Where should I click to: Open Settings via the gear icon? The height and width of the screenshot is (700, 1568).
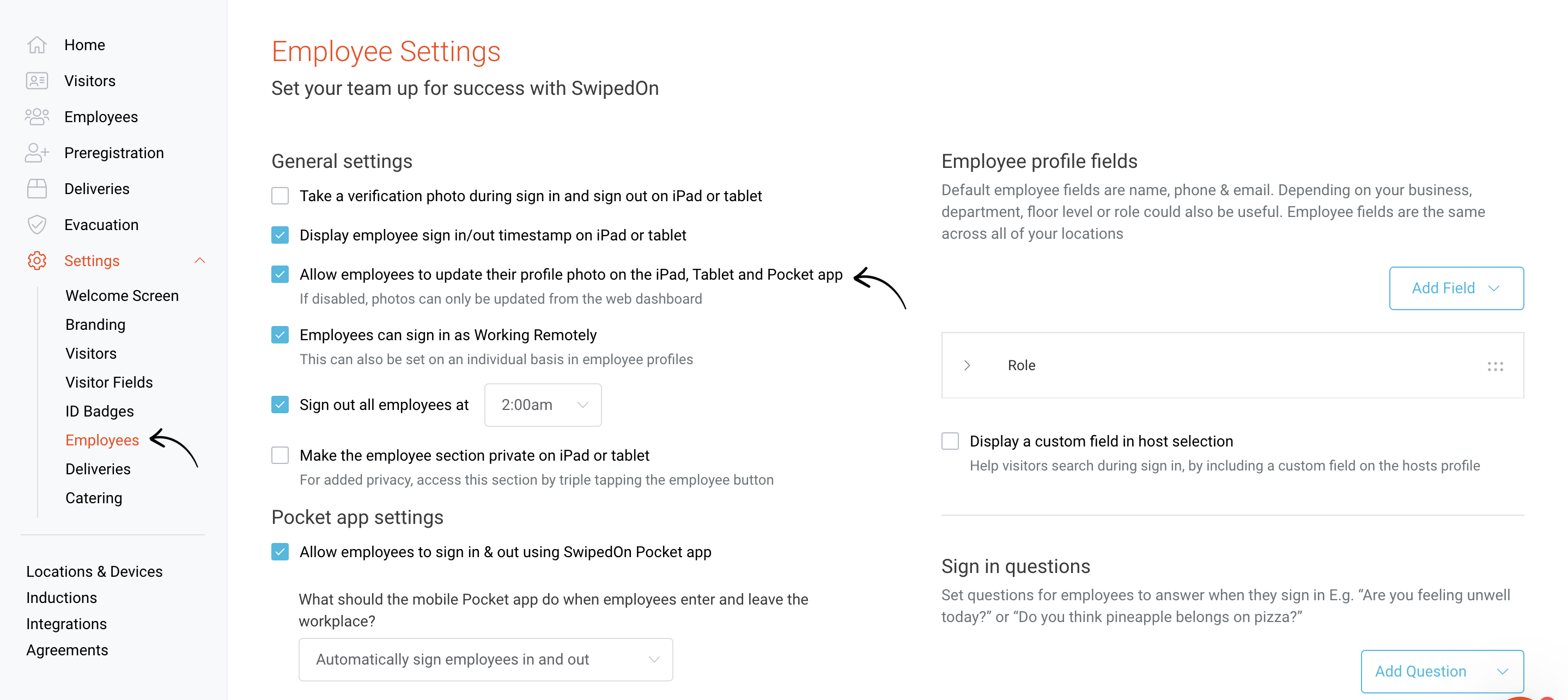coord(37,260)
